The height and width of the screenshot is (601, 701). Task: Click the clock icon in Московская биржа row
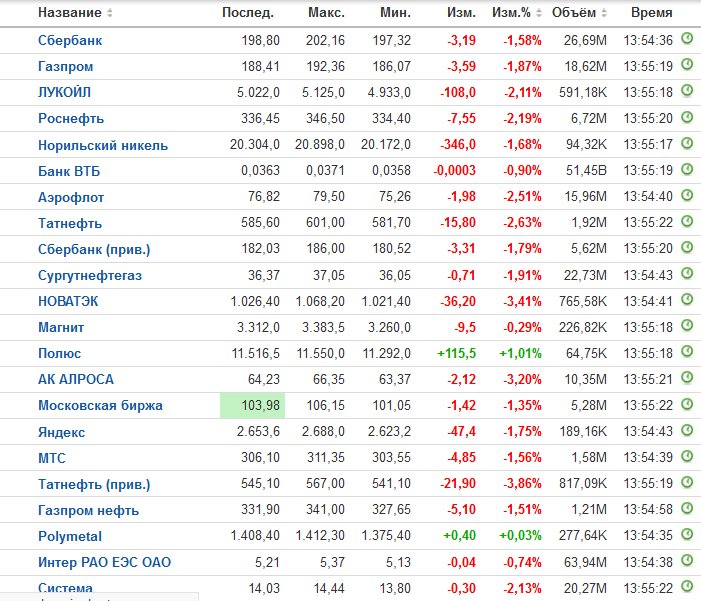click(687, 404)
